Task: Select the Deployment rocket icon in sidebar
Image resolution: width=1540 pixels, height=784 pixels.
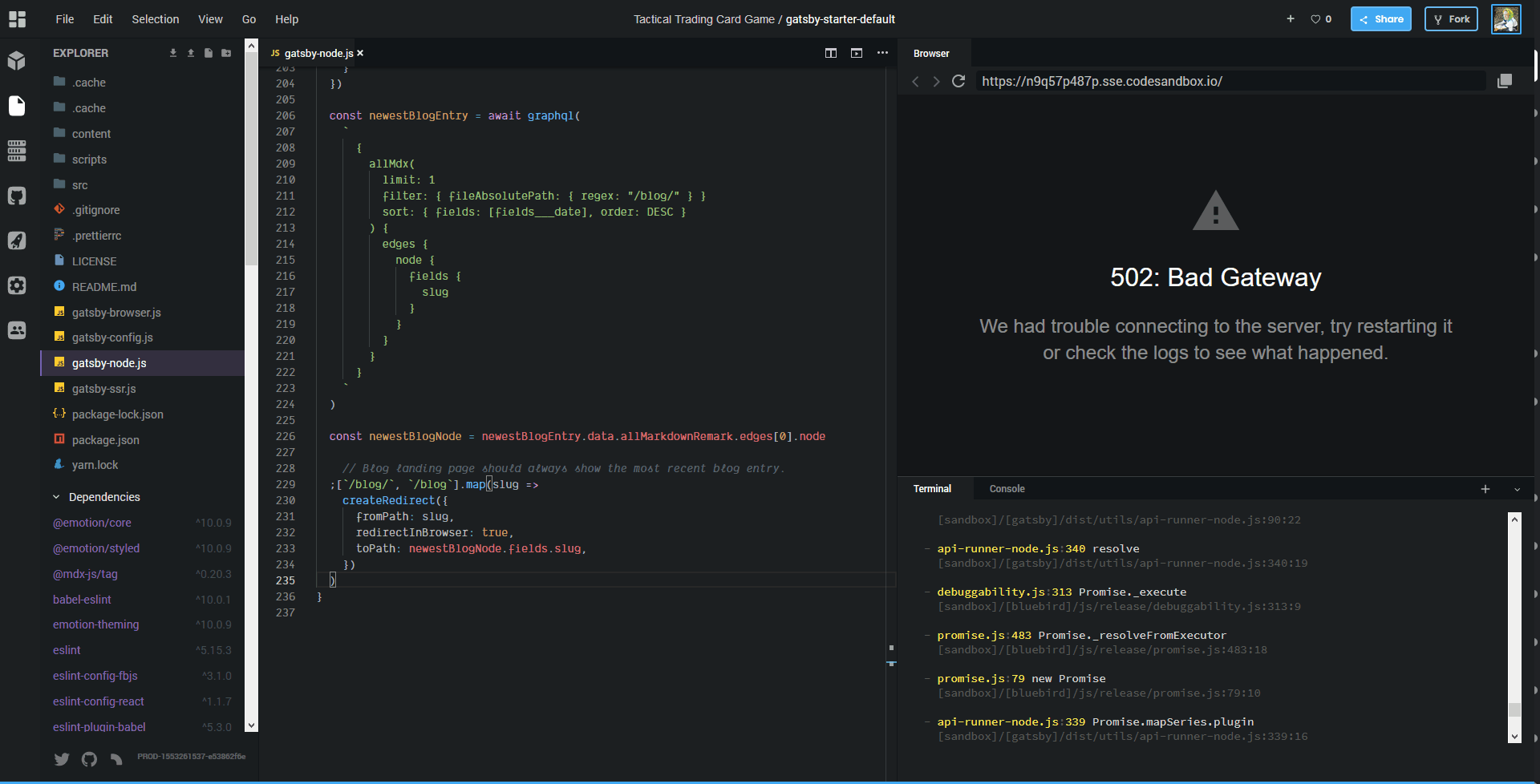Action: point(18,240)
